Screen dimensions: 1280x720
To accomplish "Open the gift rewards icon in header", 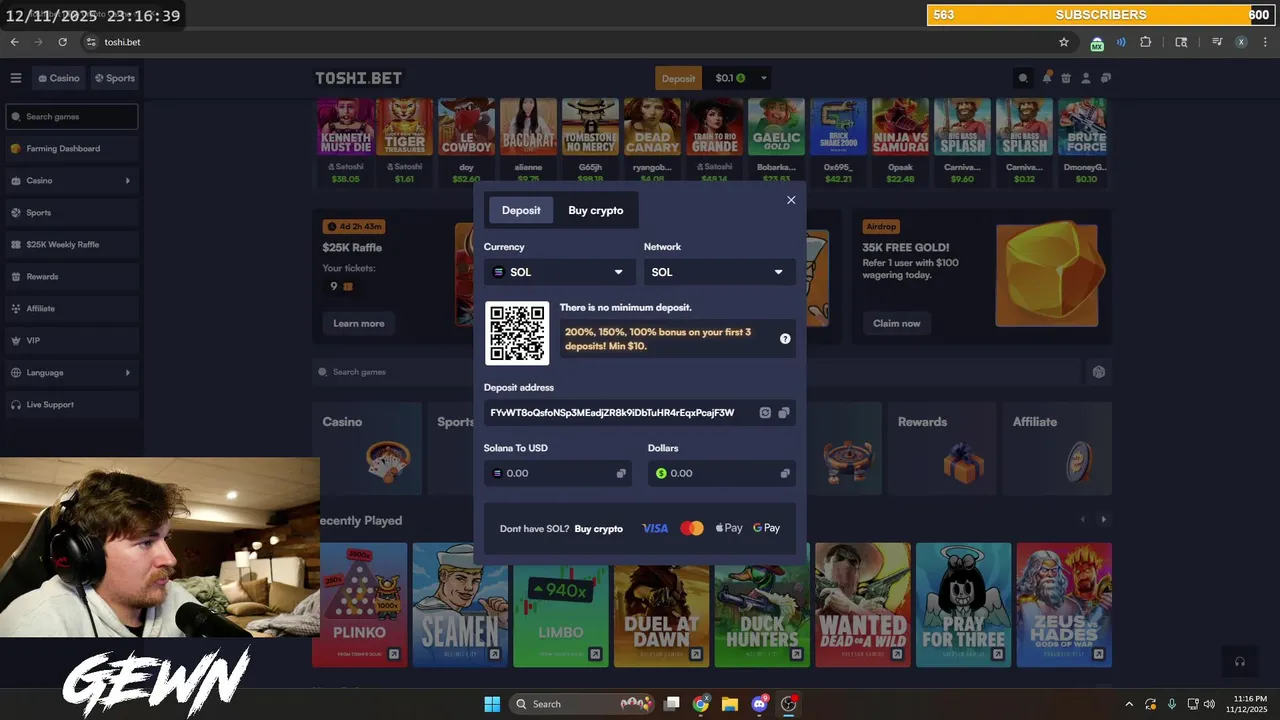I will click(1066, 78).
